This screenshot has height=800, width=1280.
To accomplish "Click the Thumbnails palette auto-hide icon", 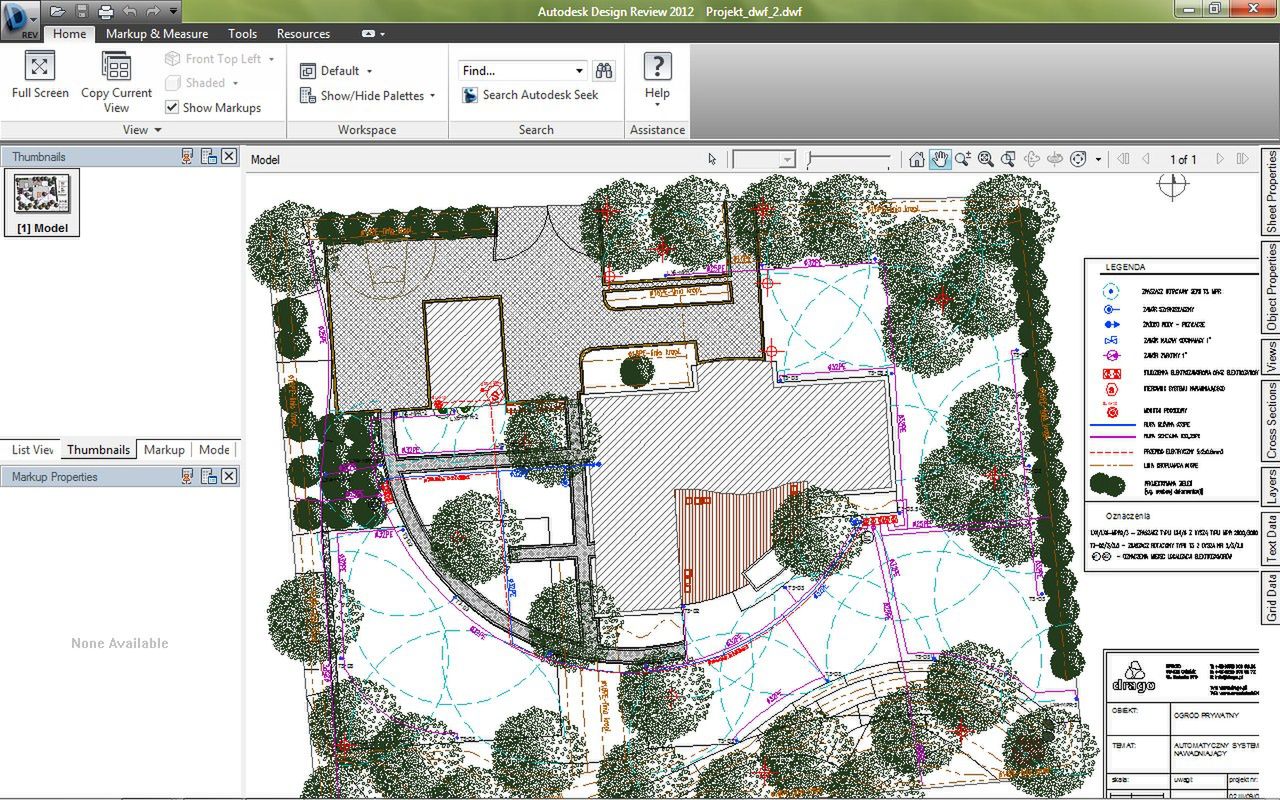I will [x=209, y=156].
